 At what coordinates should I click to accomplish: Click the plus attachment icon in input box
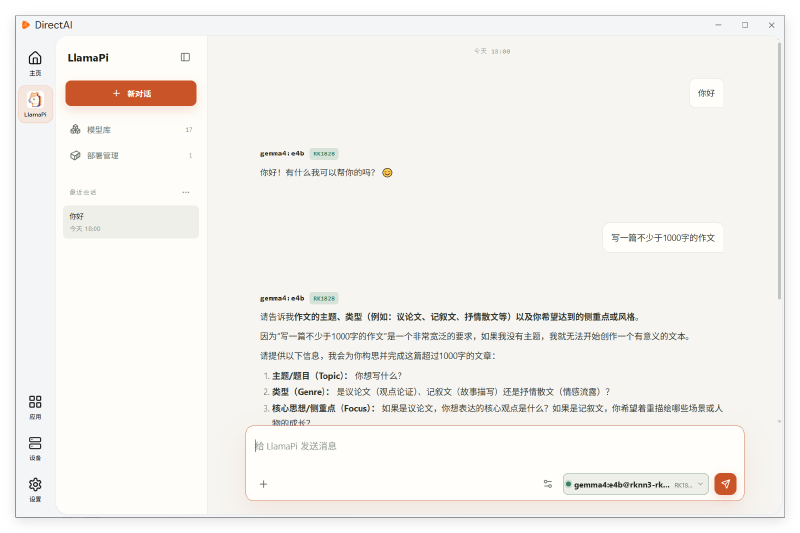[x=263, y=484]
